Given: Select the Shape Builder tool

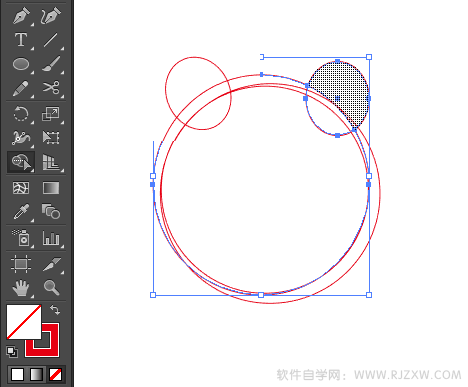Looking at the screenshot, I should 21,162.
